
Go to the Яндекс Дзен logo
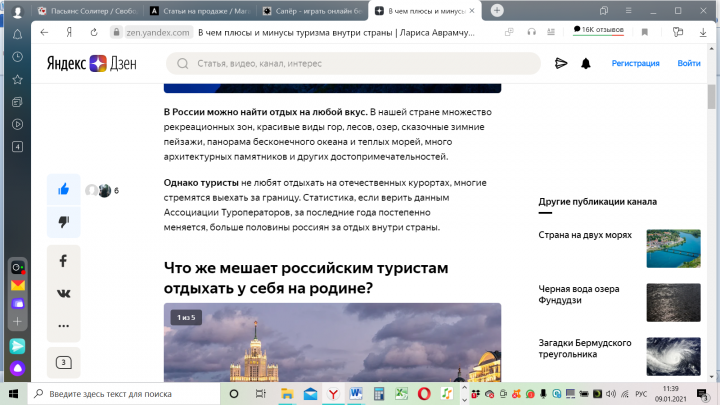point(91,63)
